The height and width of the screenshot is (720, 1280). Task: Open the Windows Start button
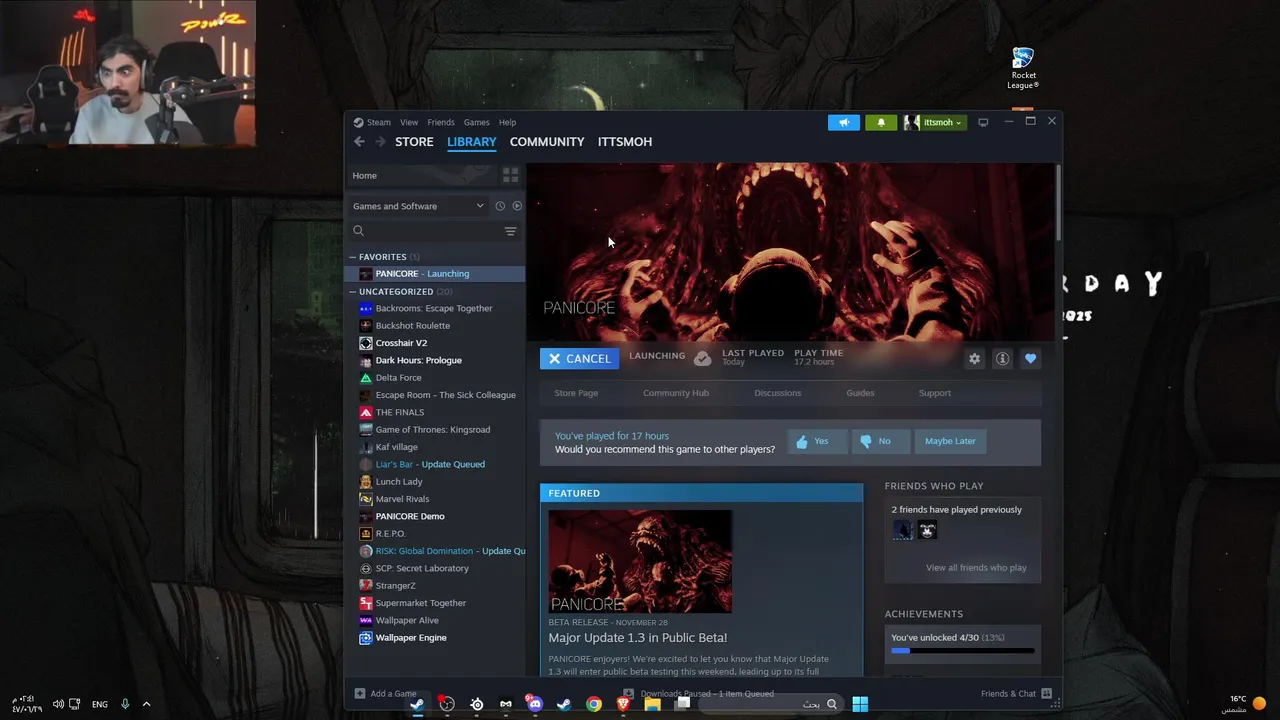coord(860,704)
